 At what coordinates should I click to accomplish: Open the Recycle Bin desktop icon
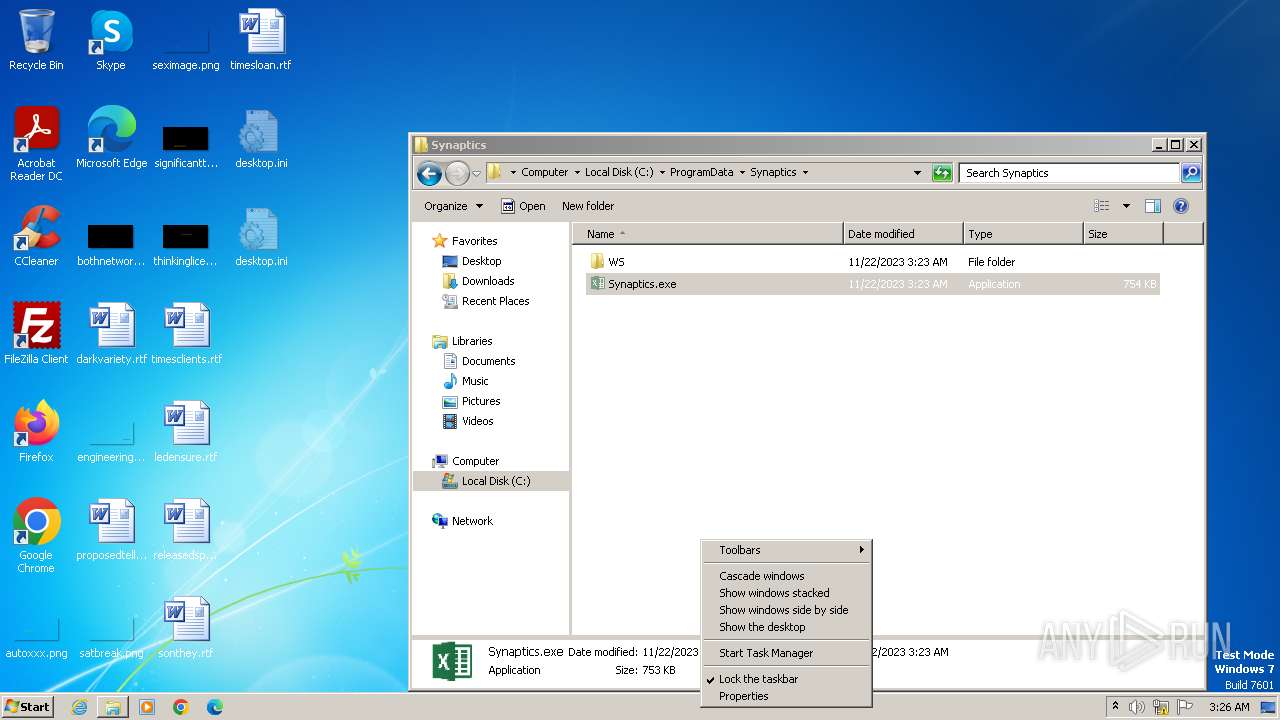(36, 40)
